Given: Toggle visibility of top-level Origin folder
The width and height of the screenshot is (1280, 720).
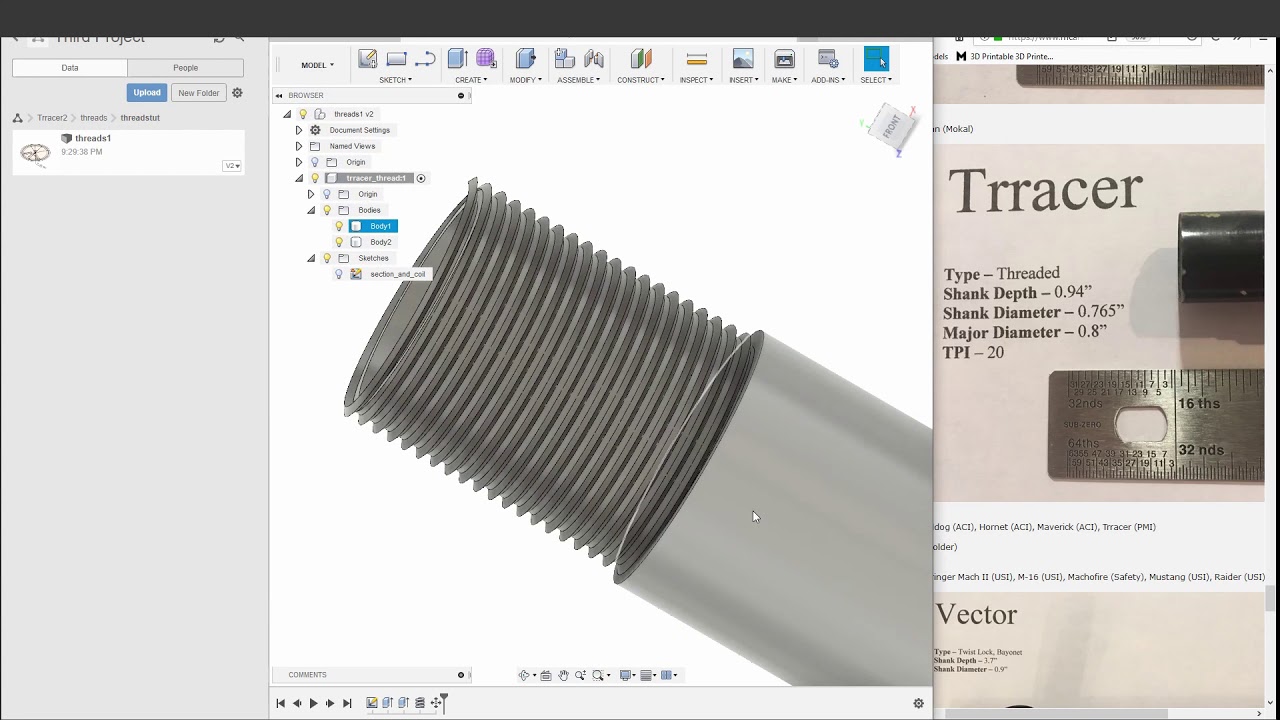Looking at the screenshot, I should point(315,162).
